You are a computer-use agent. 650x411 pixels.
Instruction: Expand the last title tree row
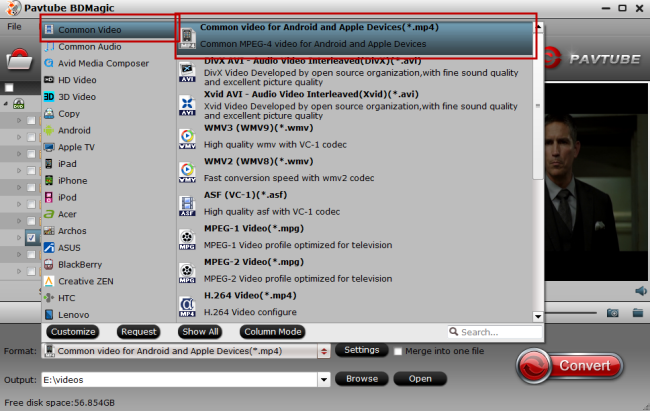[x=19, y=271]
